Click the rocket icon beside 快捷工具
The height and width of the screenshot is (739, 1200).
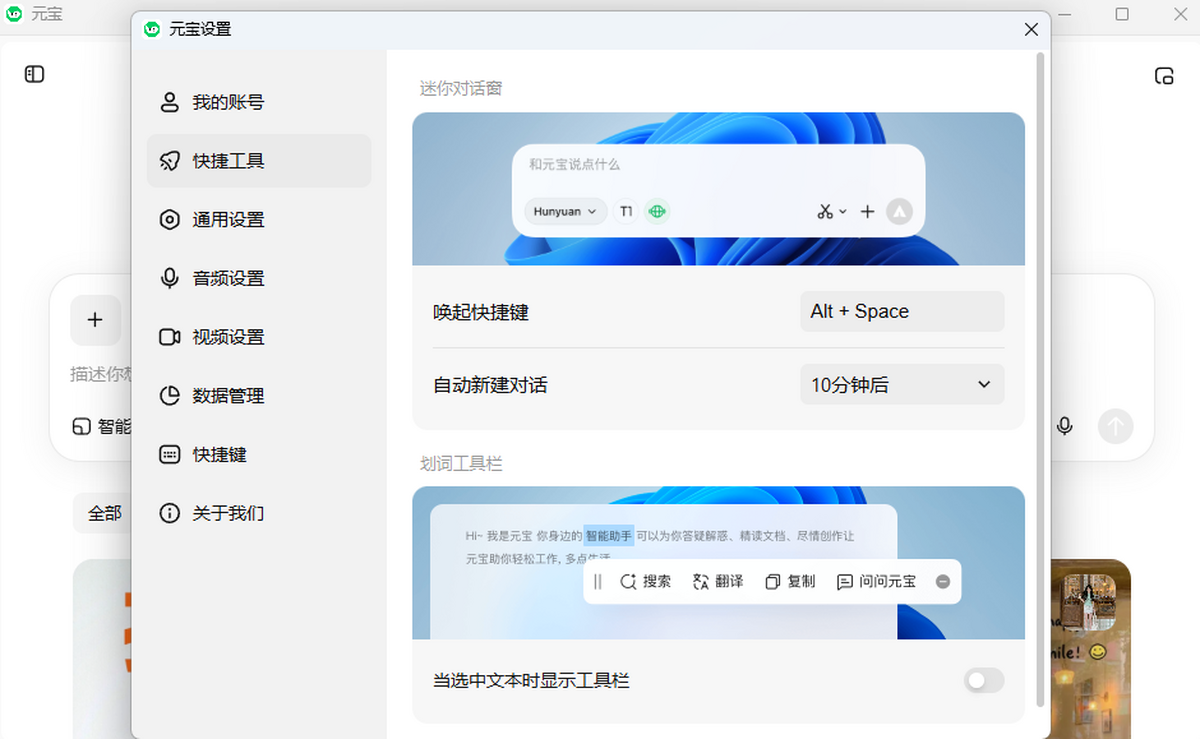[x=170, y=161]
